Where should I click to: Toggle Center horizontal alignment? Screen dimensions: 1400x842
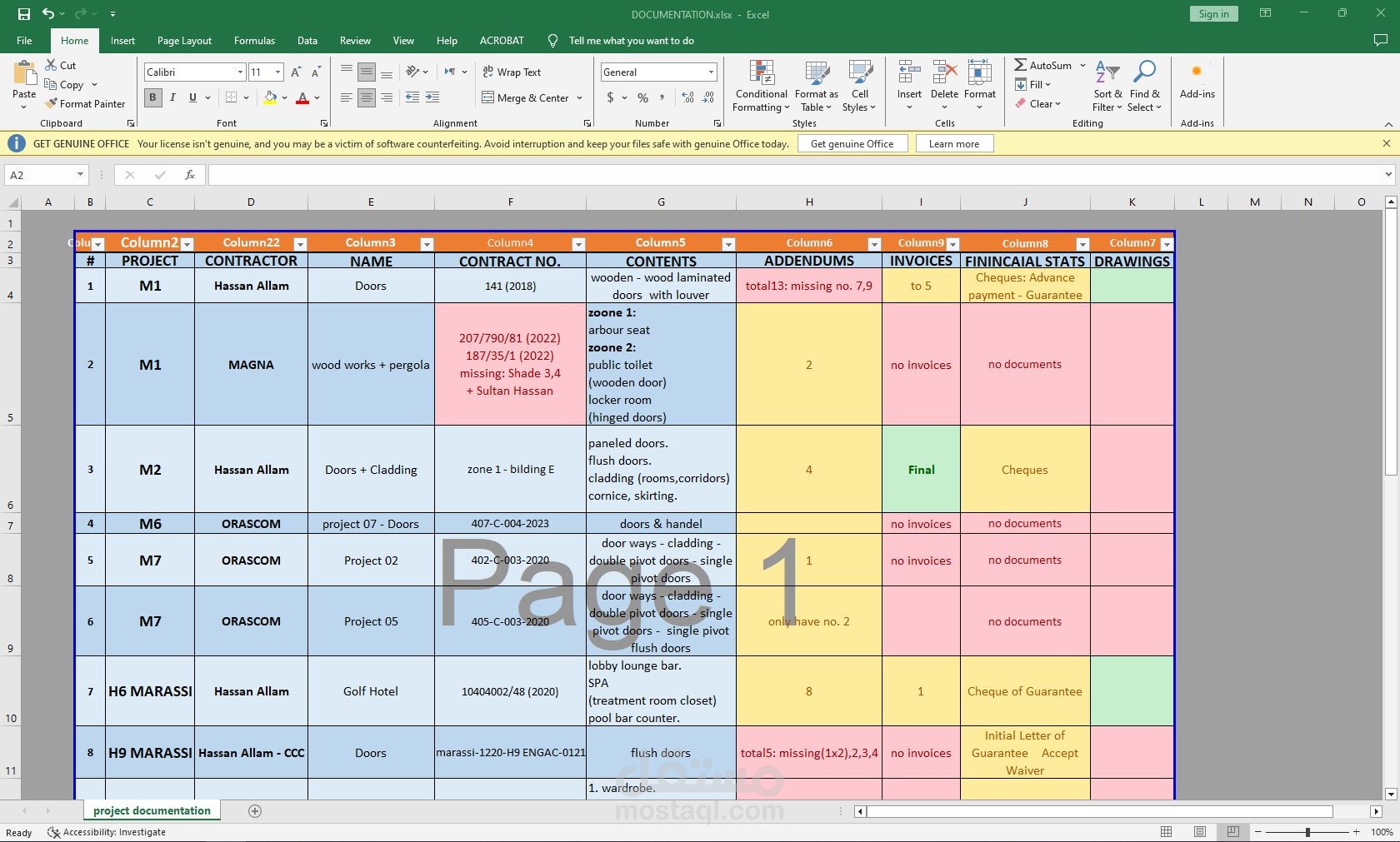367,97
